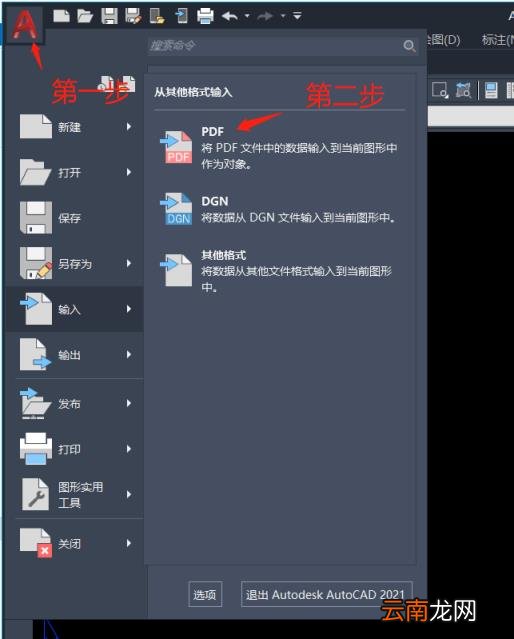514x639 pixels.
Task: Click the import page icon beside 输入
Action: pos(36,309)
